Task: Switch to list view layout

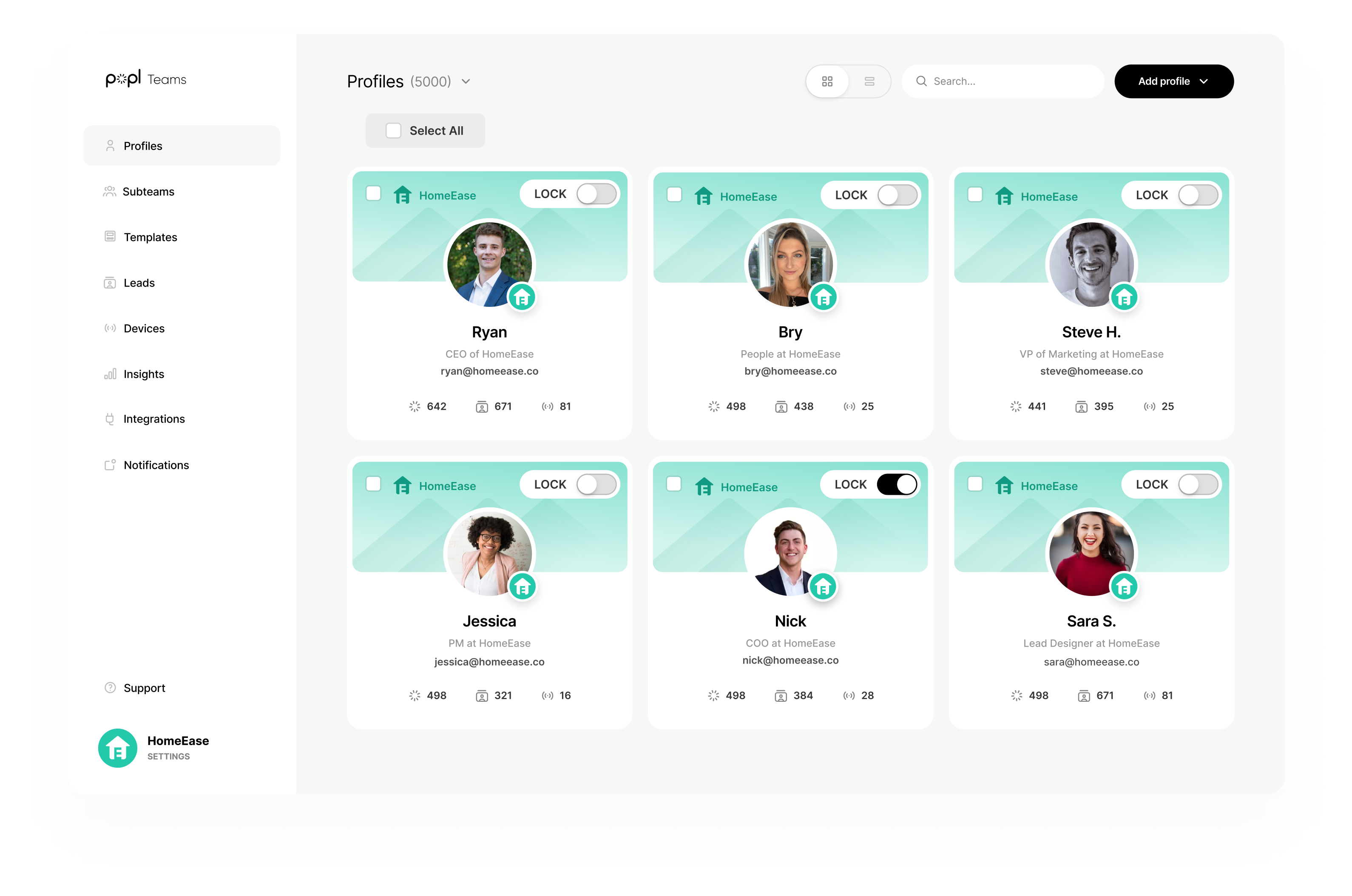Action: tap(869, 81)
